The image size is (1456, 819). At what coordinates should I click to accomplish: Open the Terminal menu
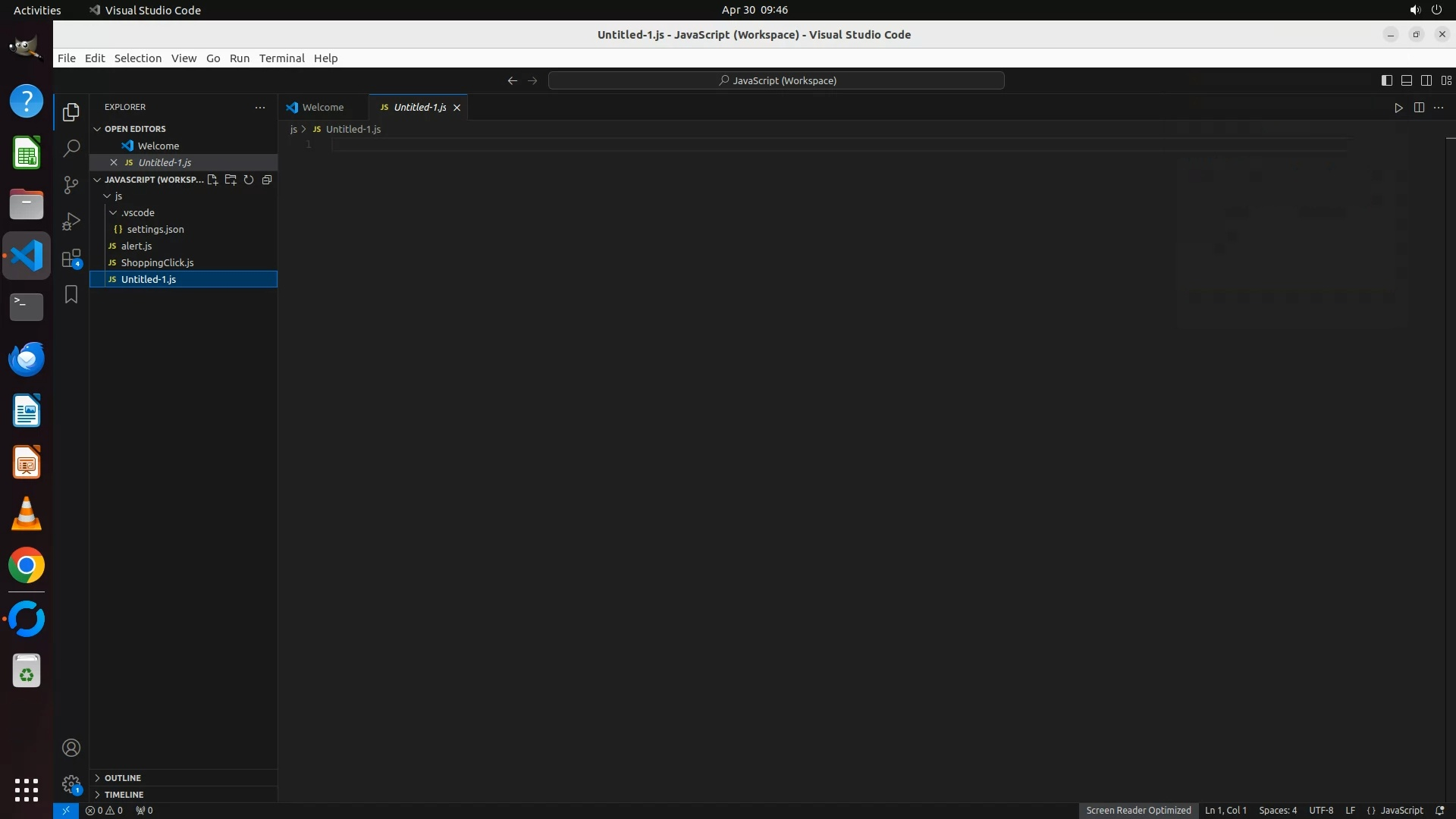coord(281,58)
